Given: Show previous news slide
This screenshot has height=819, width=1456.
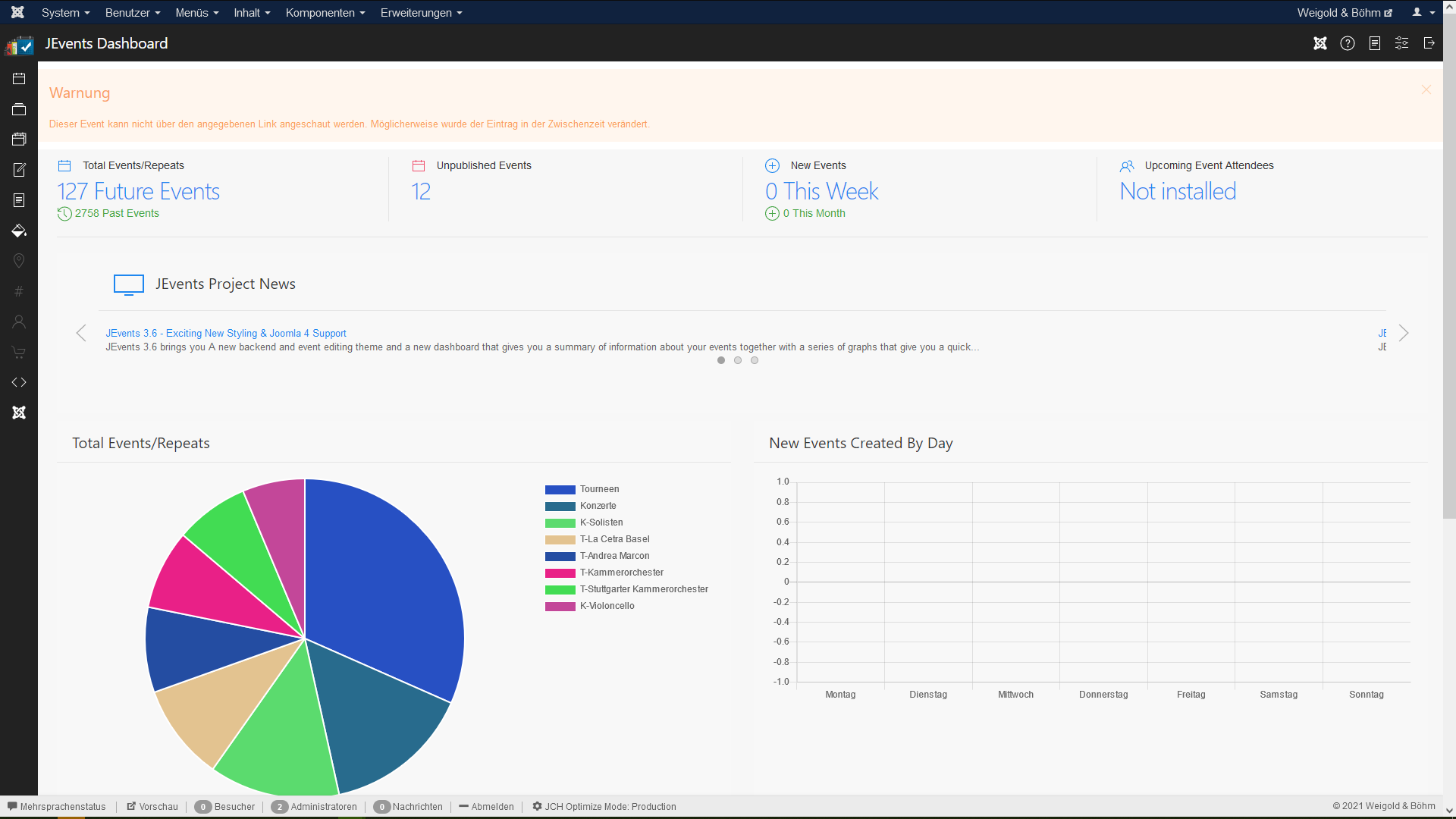Looking at the screenshot, I should 81,333.
